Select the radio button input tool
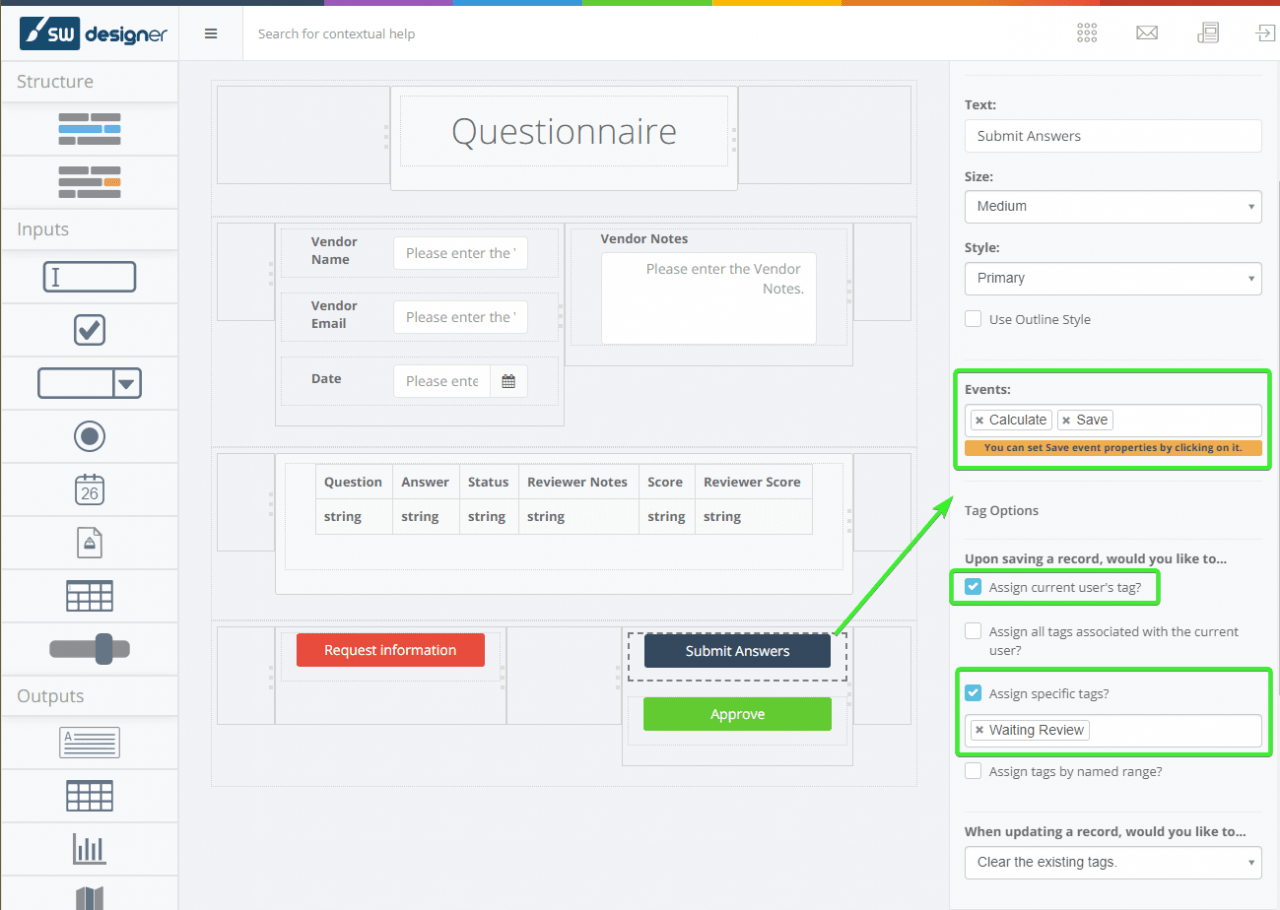 89,436
